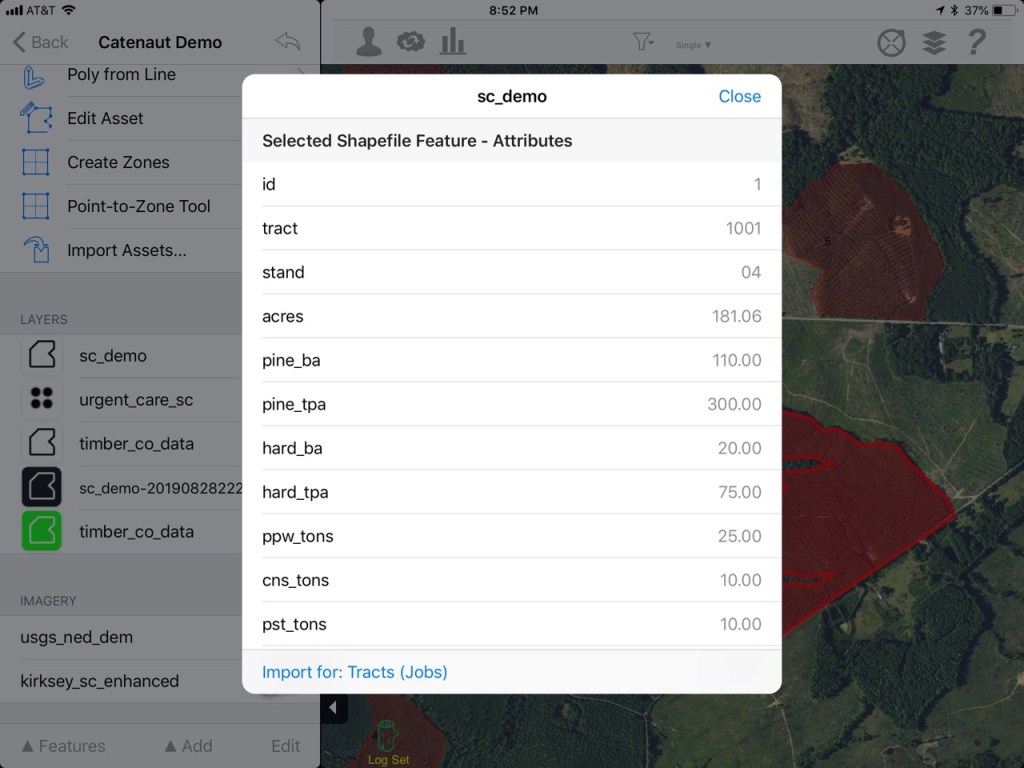Open the filter funnel dropdown
This screenshot has width=1024, height=768.
pyautogui.click(x=642, y=42)
